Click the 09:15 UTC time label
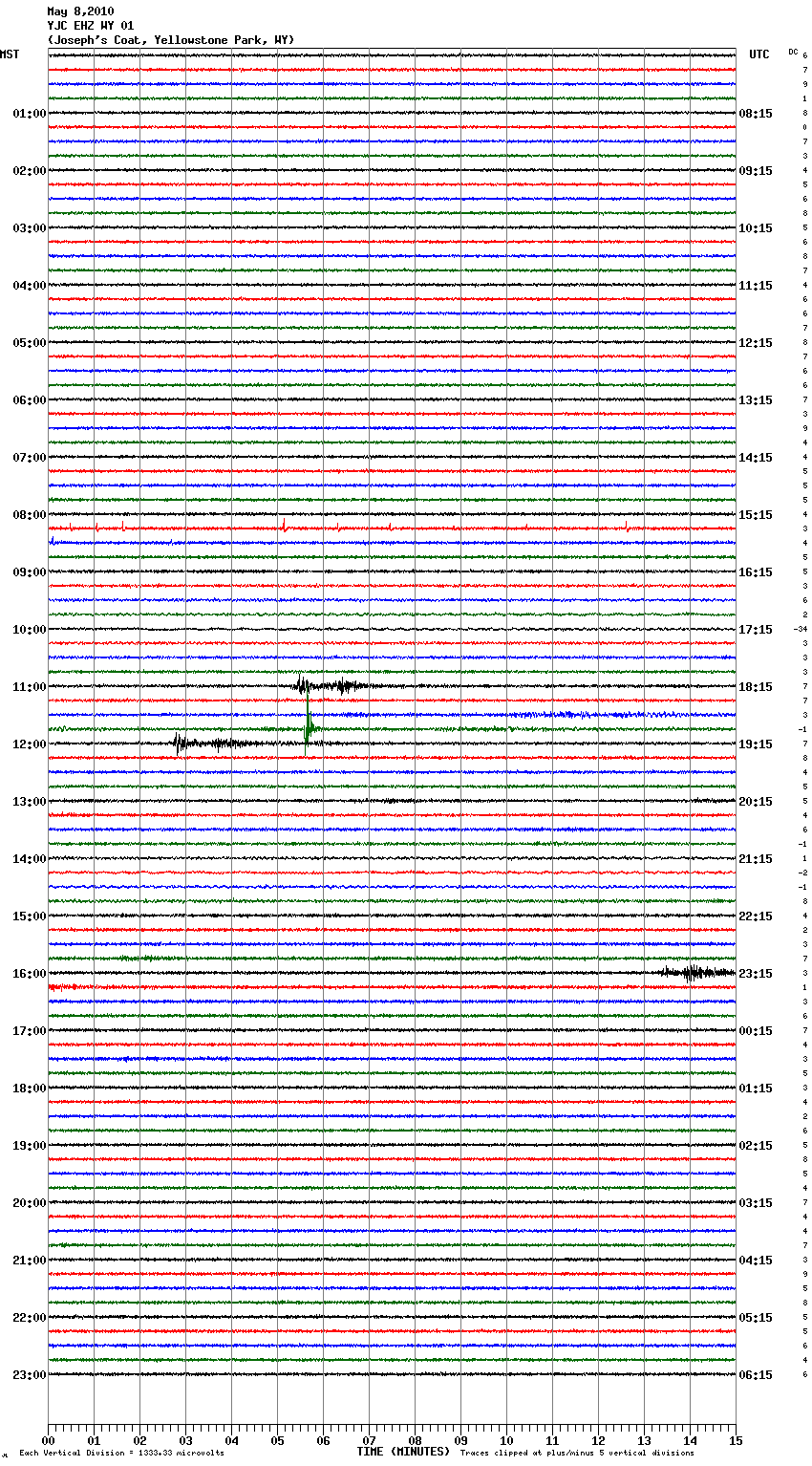Image resolution: width=812 pixels, height=1466 pixels. coord(756,171)
